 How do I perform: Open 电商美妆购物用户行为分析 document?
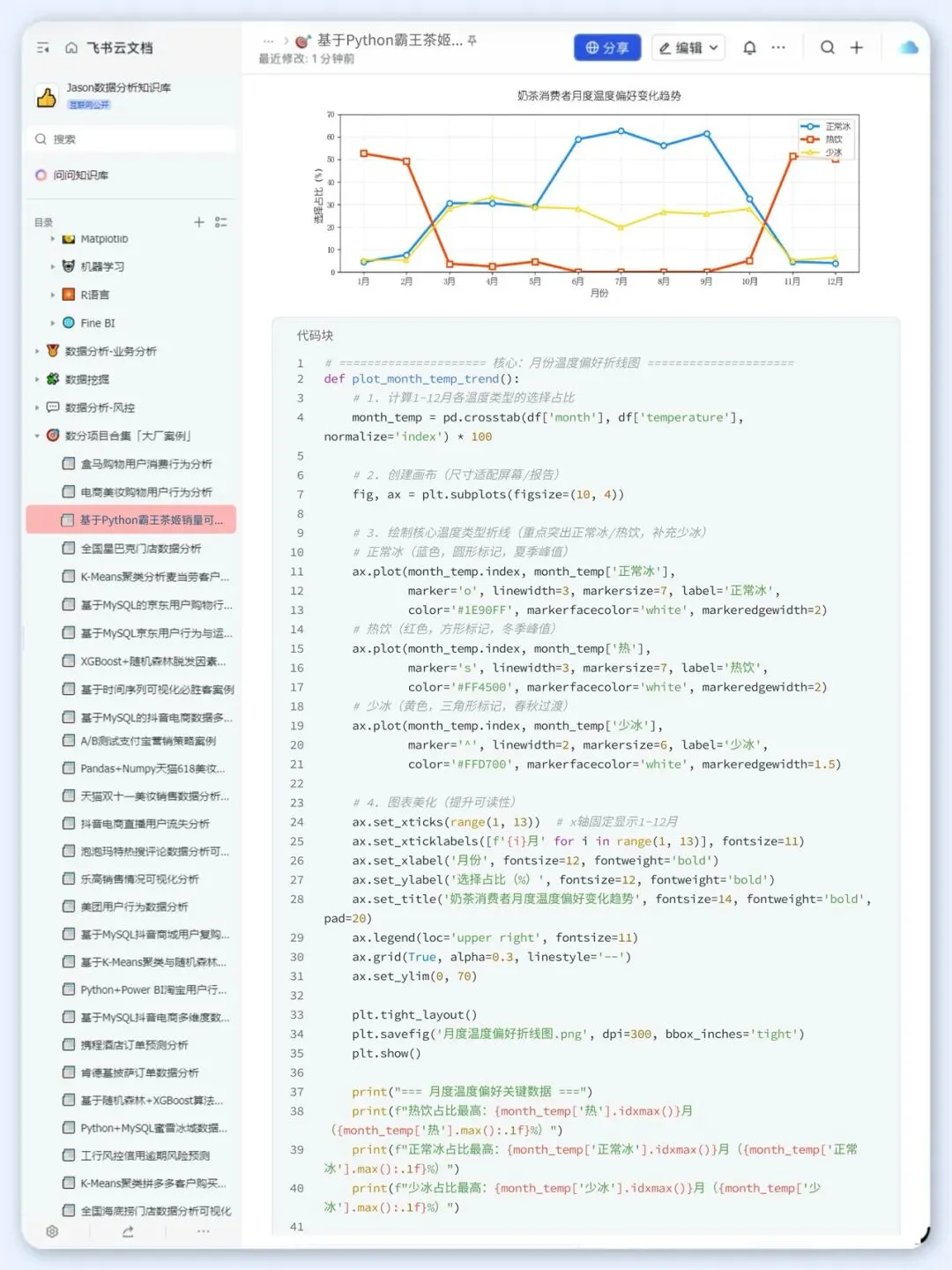146,492
